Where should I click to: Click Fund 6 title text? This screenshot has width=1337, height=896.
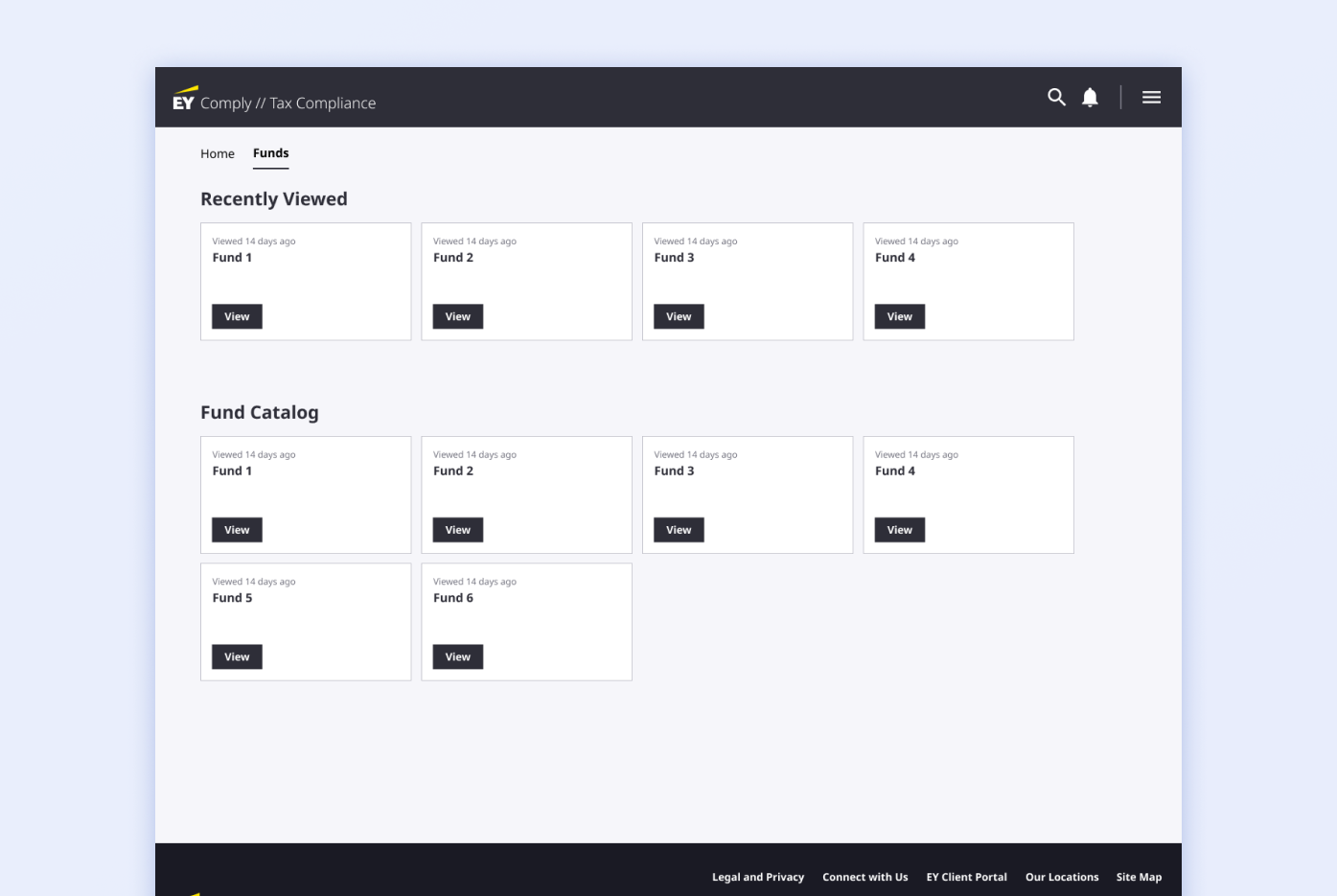click(x=453, y=598)
